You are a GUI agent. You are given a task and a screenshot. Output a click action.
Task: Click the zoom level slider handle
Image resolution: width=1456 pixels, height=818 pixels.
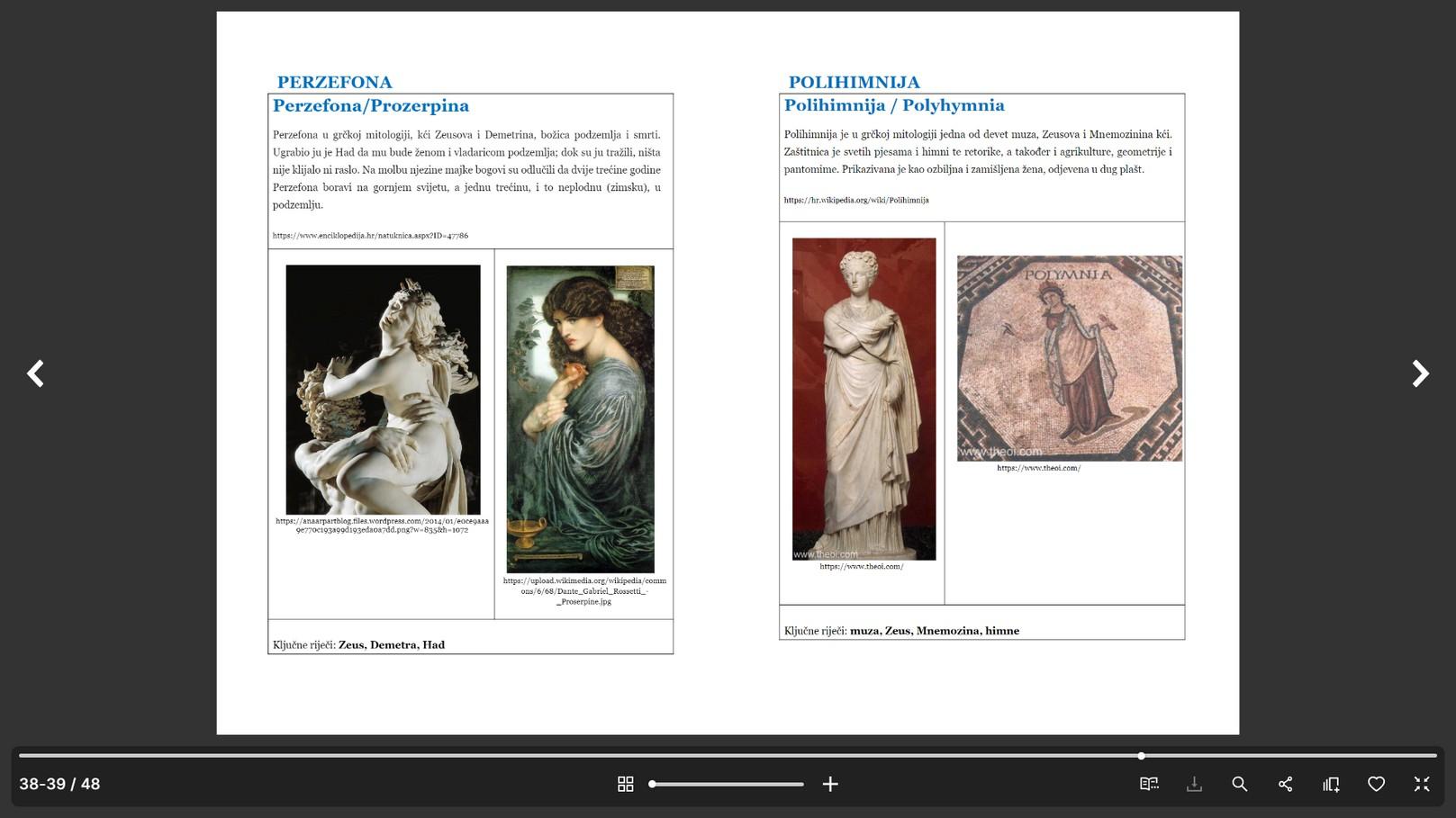click(652, 784)
